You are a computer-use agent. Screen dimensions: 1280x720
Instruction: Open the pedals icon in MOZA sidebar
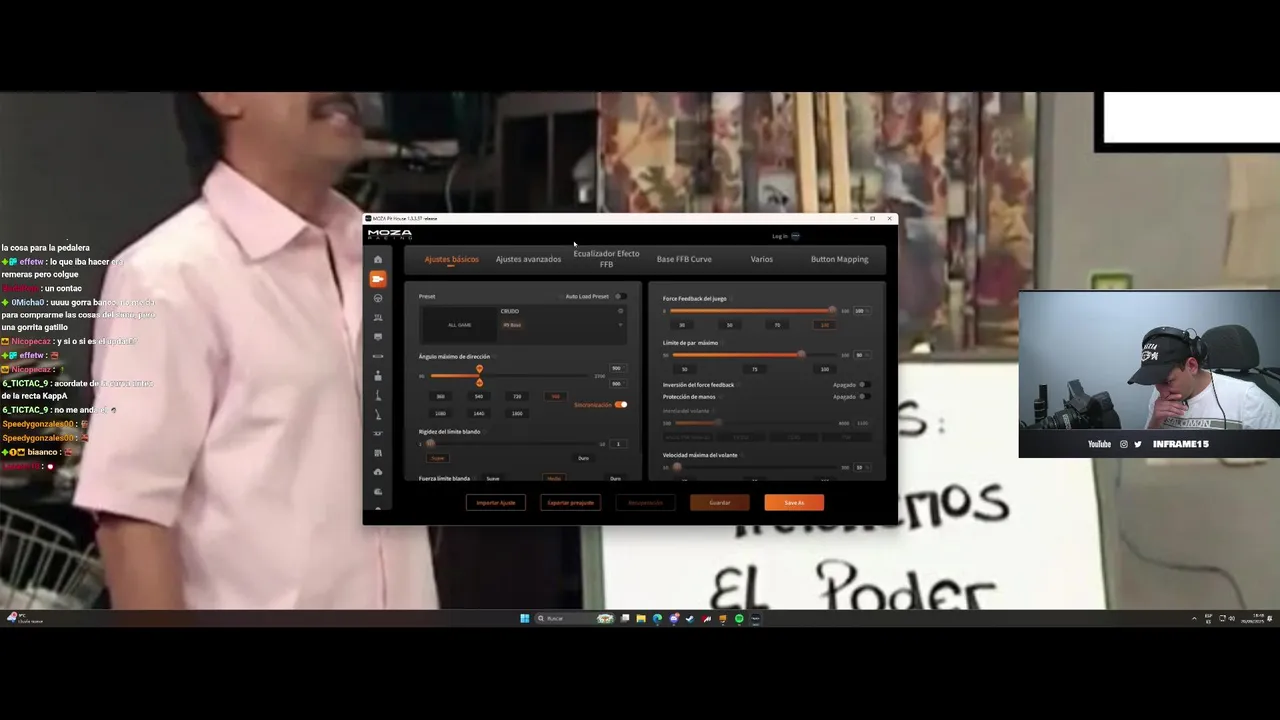[x=378, y=317]
